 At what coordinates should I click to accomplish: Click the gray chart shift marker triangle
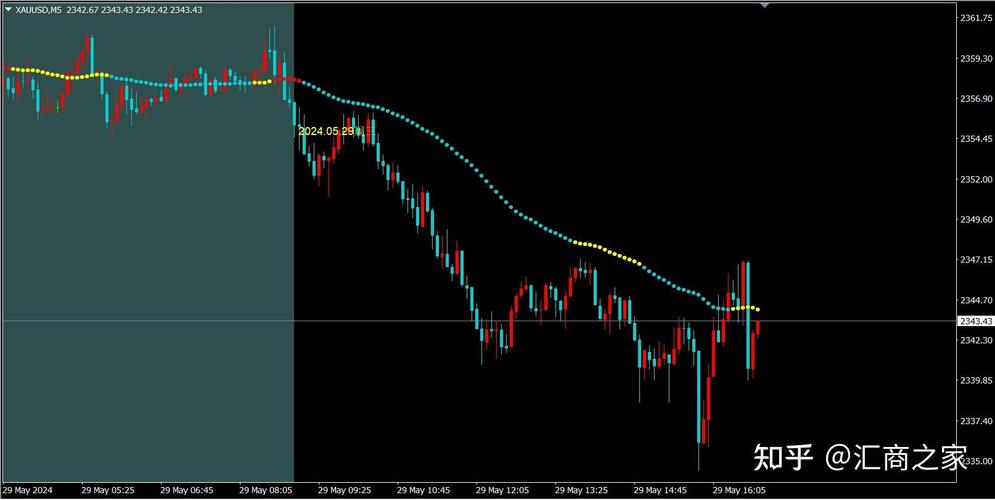765,6
